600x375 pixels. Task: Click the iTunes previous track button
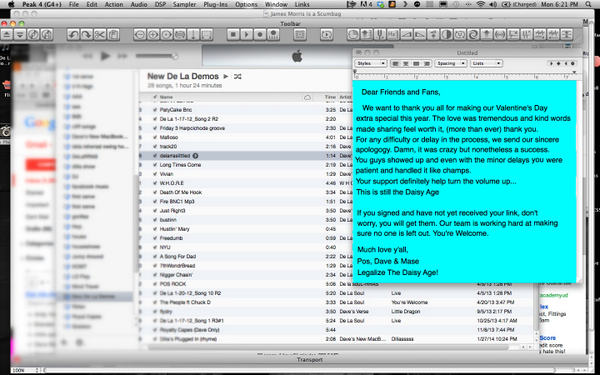[x=88, y=56]
